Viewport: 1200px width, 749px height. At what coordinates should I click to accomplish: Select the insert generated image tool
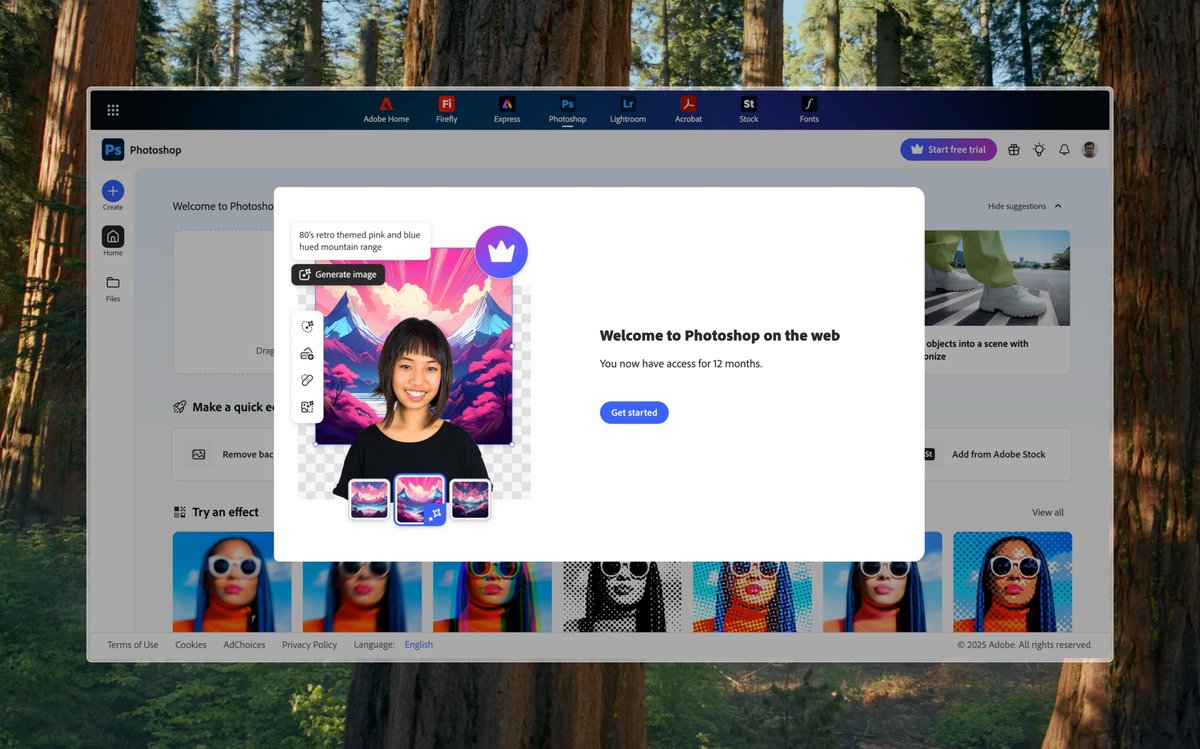pos(307,406)
